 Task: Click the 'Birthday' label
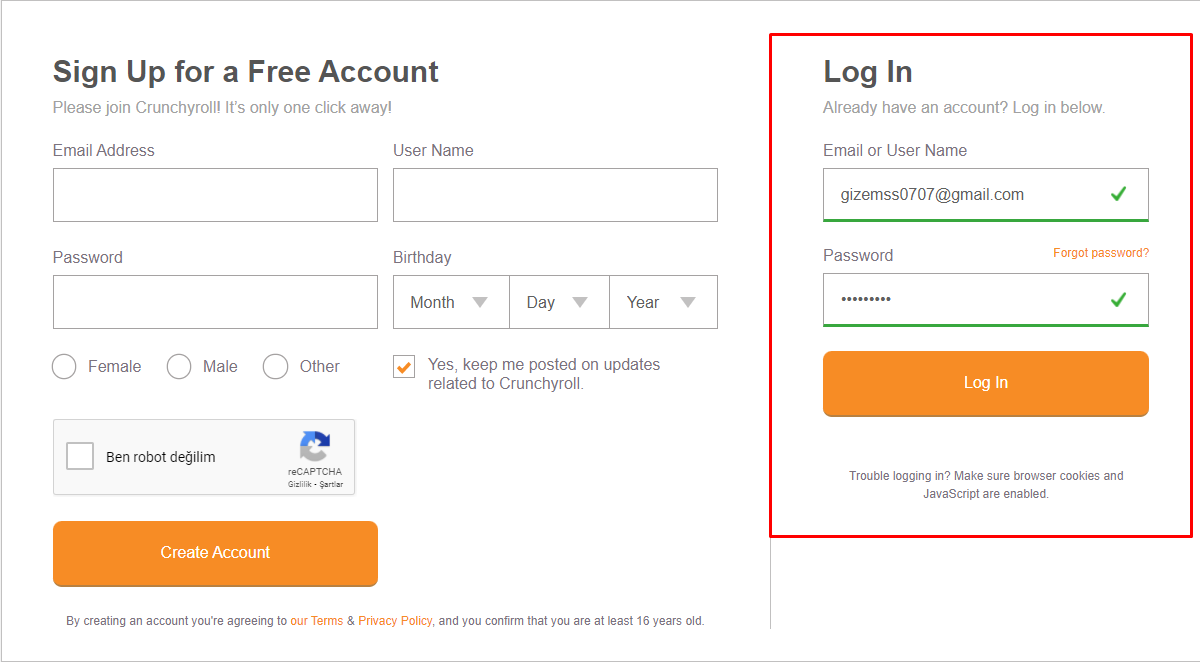(x=422, y=258)
